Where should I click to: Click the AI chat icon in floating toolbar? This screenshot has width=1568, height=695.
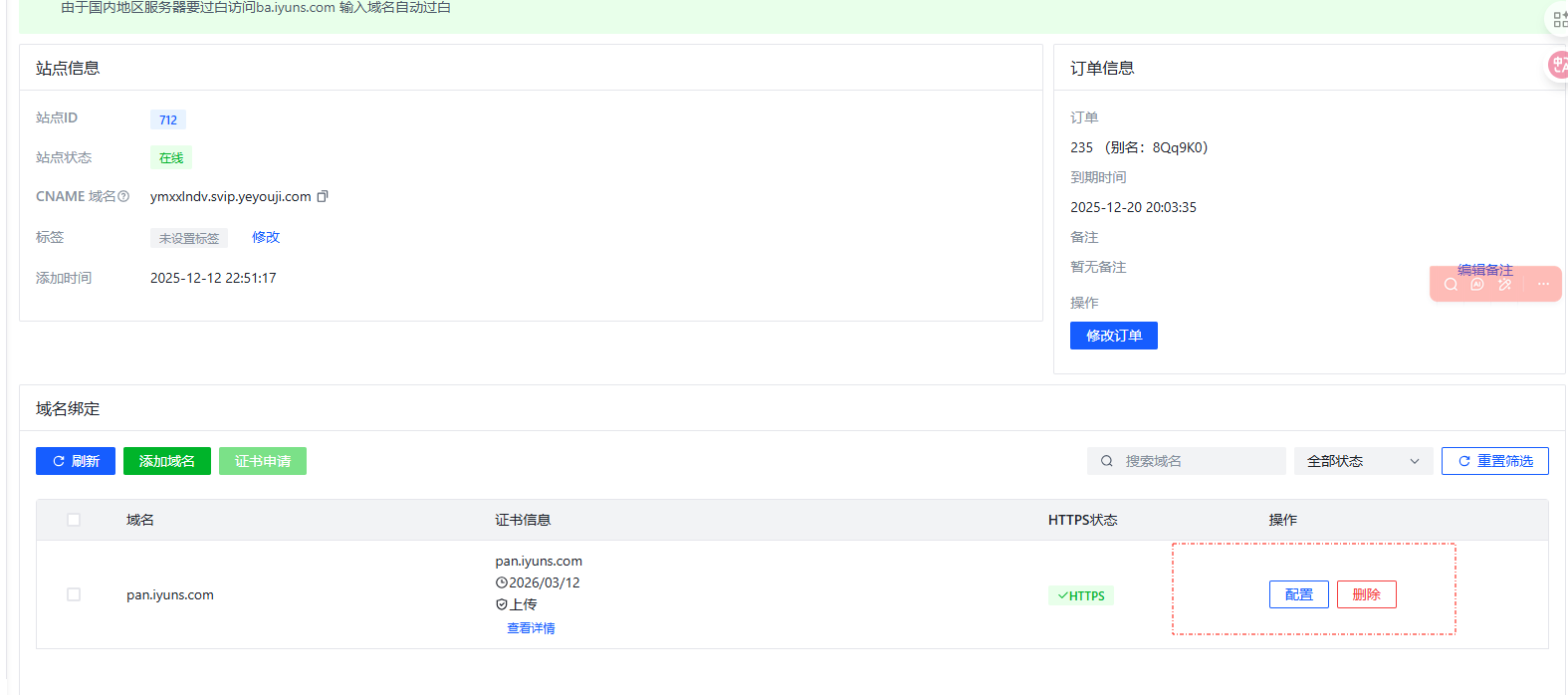1477,285
